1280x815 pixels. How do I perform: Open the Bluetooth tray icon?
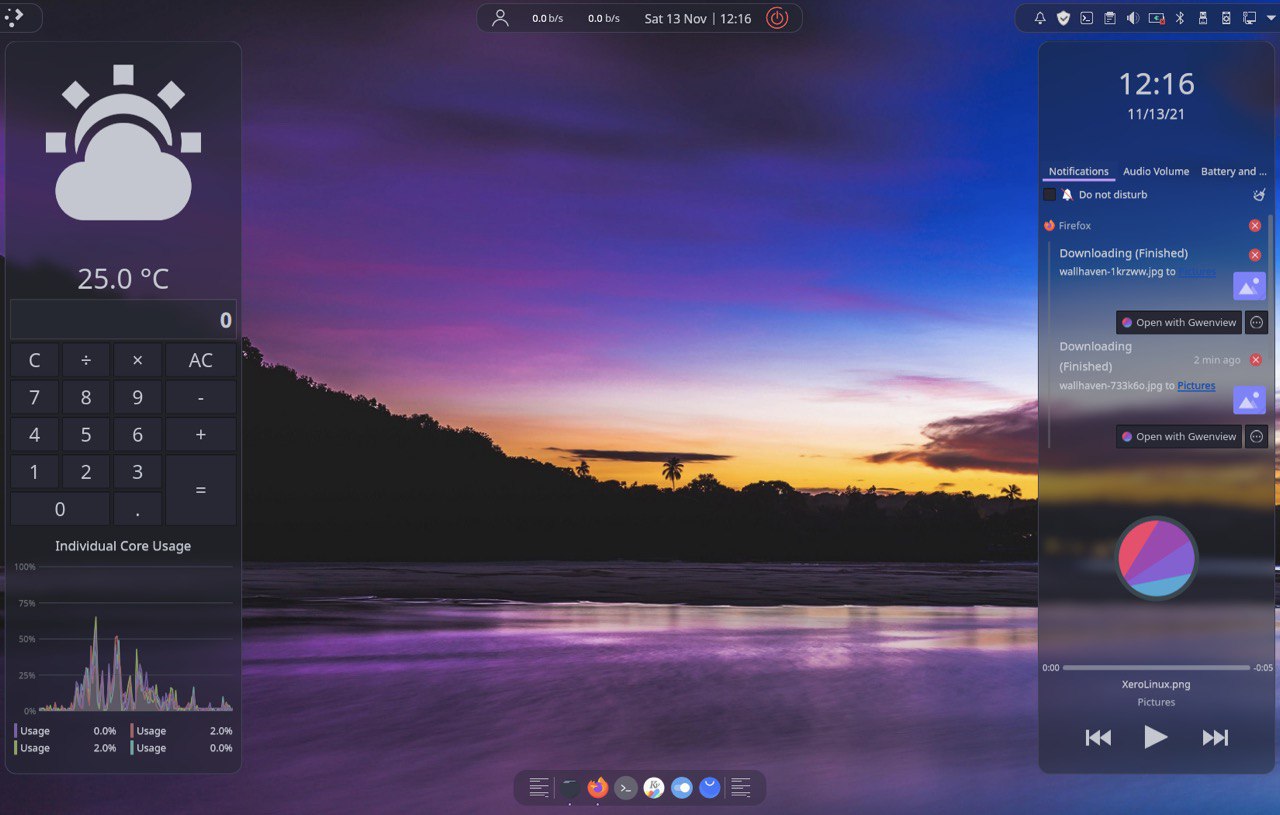[x=1179, y=18]
